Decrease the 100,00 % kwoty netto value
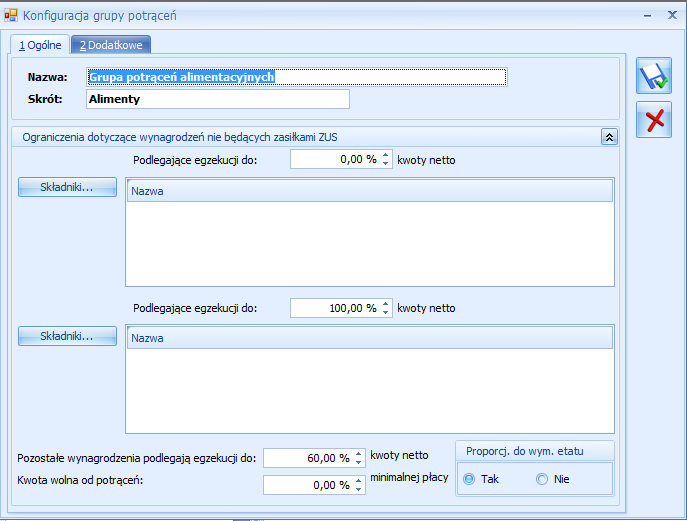This screenshot has height=521, width=687. click(x=386, y=312)
